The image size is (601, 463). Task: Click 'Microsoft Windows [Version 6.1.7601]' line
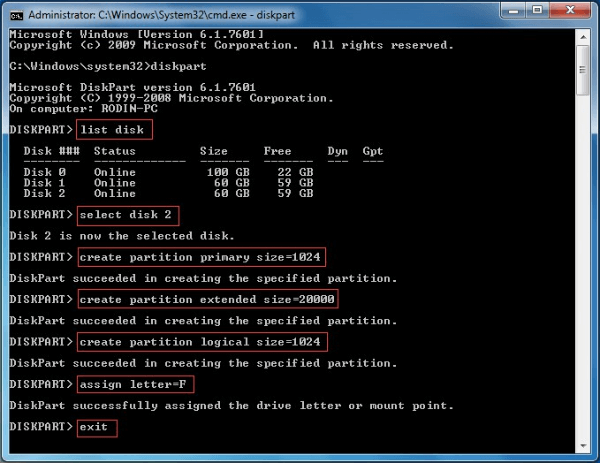136,34
